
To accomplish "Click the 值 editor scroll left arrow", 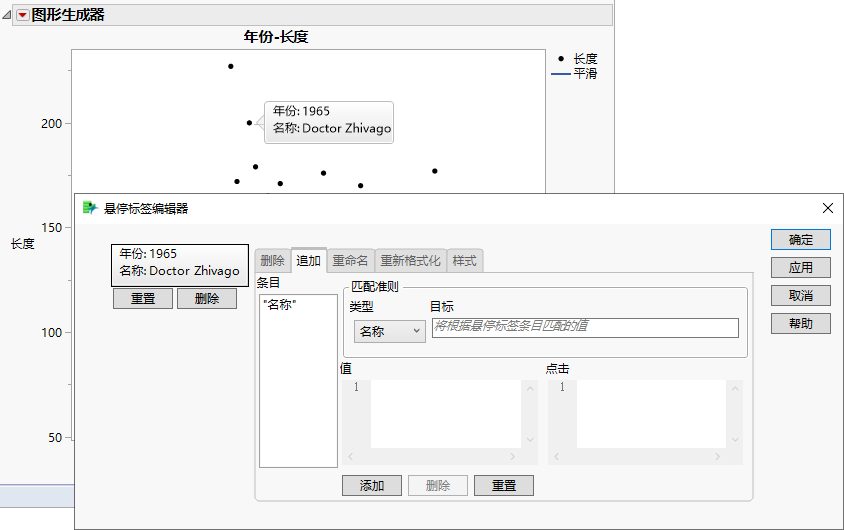I will pyautogui.click(x=350, y=456).
